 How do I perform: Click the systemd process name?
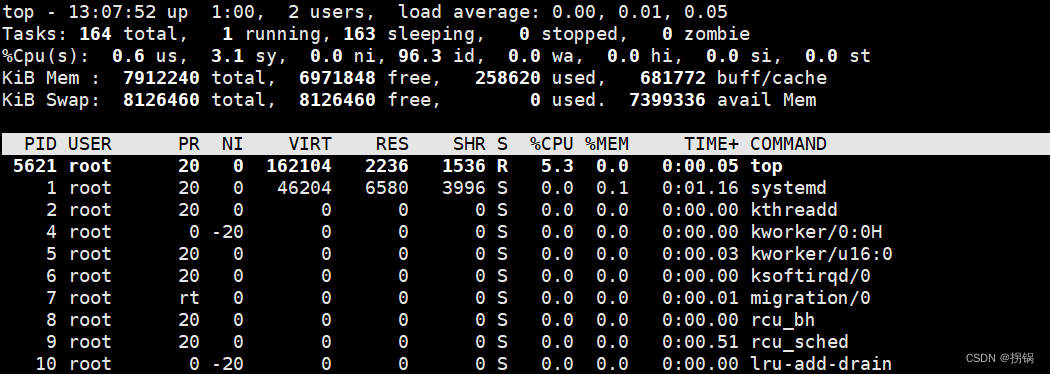coord(788,188)
